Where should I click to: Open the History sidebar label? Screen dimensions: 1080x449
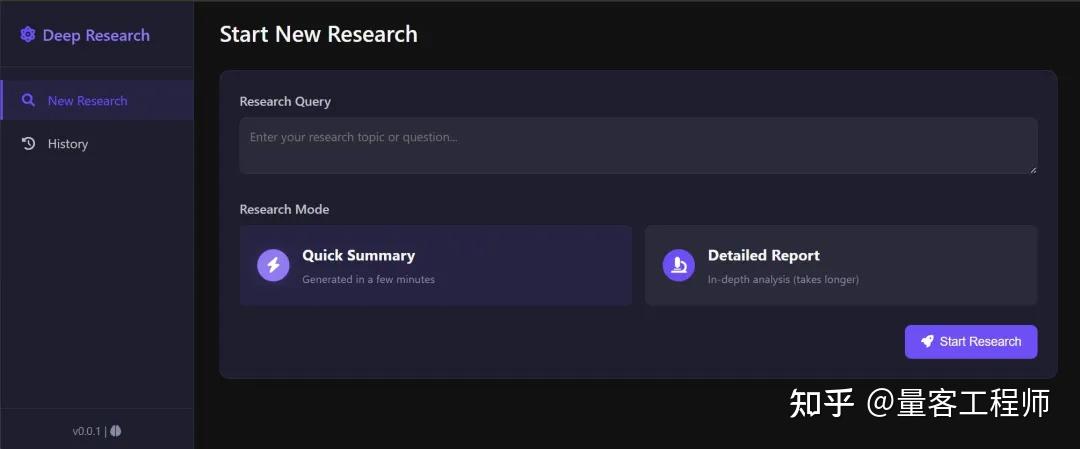click(x=68, y=144)
